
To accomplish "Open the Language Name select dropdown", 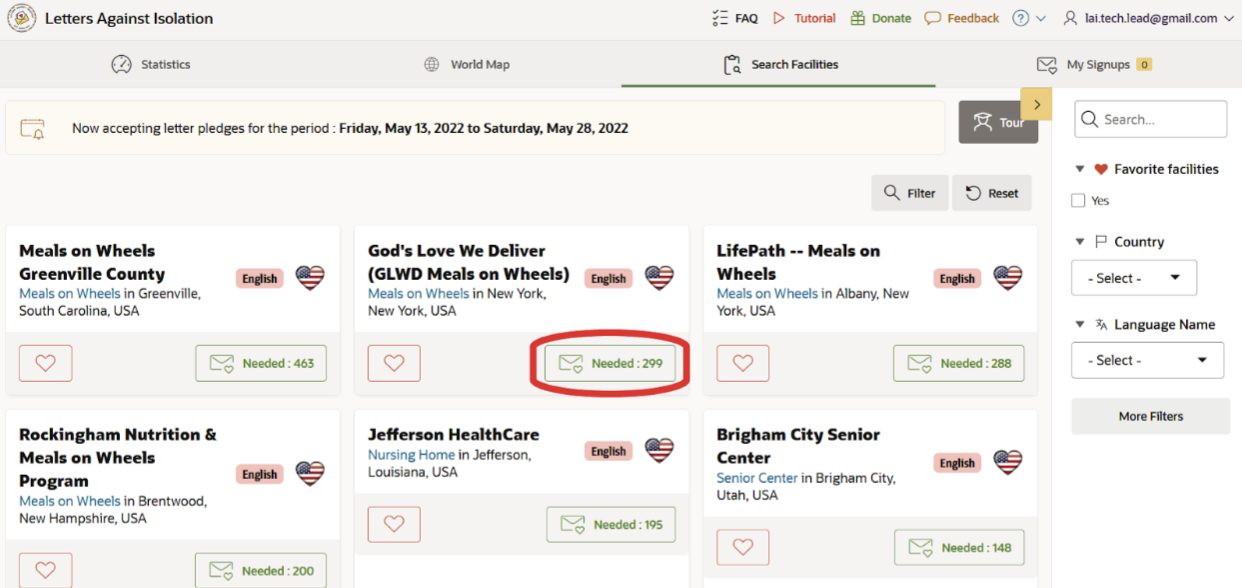I will 1146,360.
